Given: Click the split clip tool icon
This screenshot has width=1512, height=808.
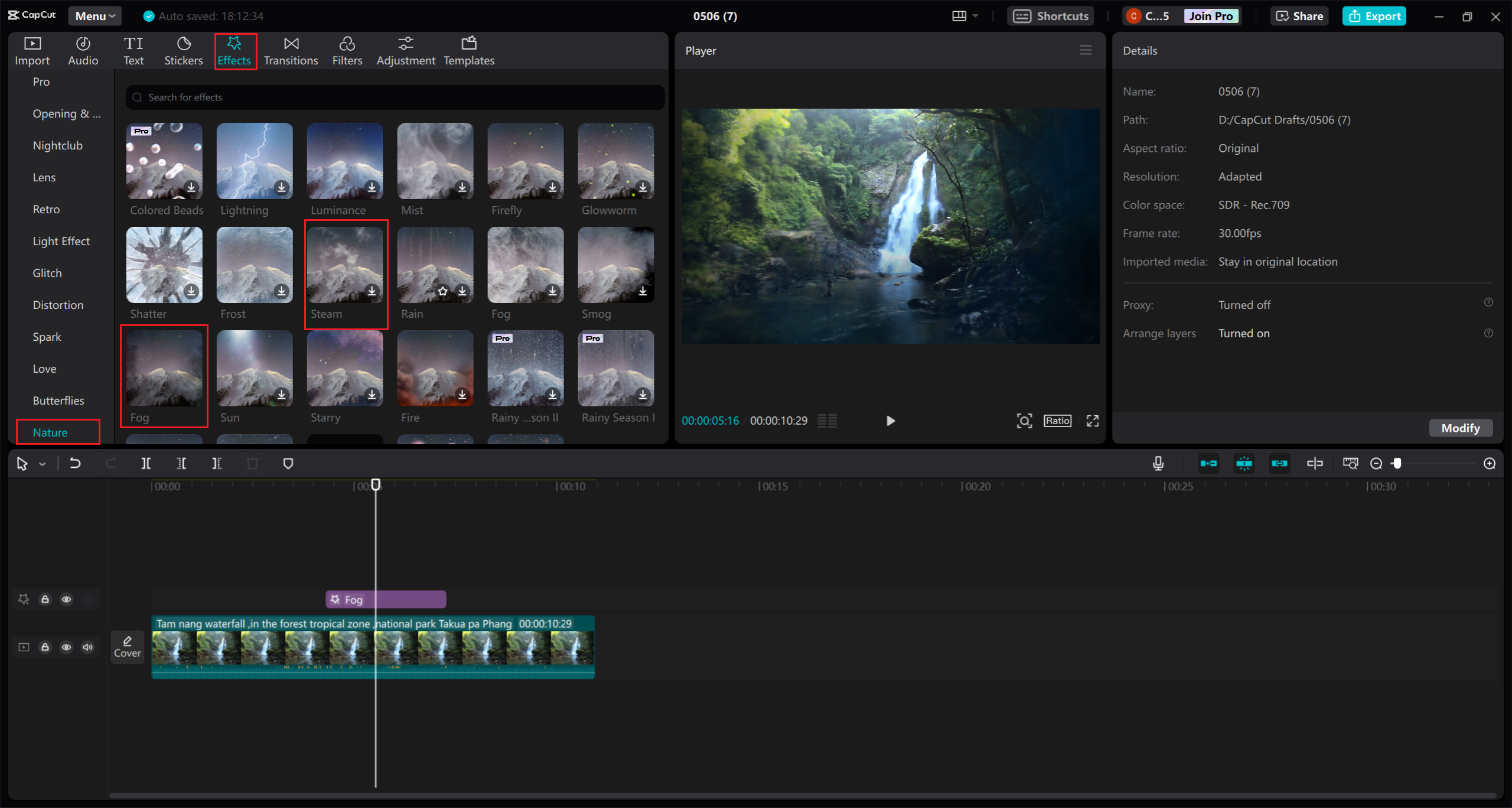Looking at the screenshot, I should [x=146, y=464].
